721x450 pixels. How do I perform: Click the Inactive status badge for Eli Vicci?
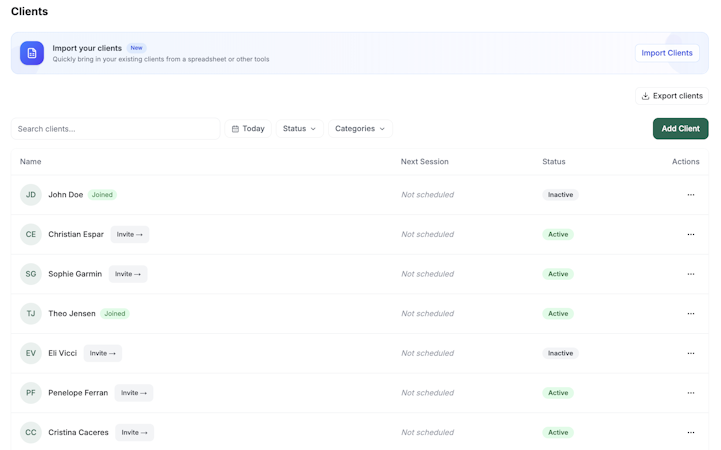tap(560, 353)
